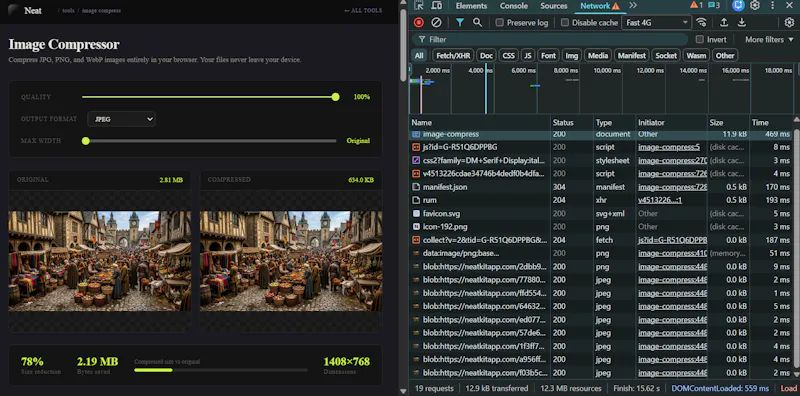The width and height of the screenshot is (800, 396).
Task: Open the Fast 4G throttling dropdown
Action: click(657, 22)
